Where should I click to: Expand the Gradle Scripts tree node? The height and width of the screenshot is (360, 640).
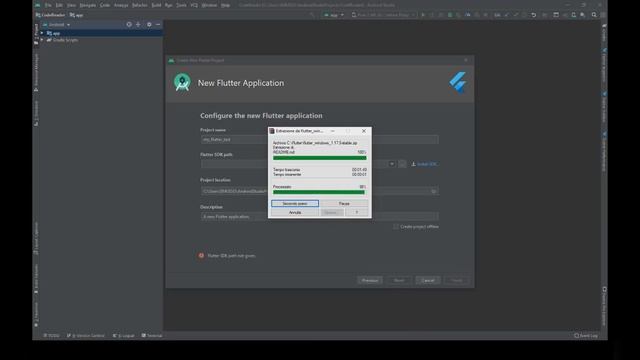[x=42, y=40]
